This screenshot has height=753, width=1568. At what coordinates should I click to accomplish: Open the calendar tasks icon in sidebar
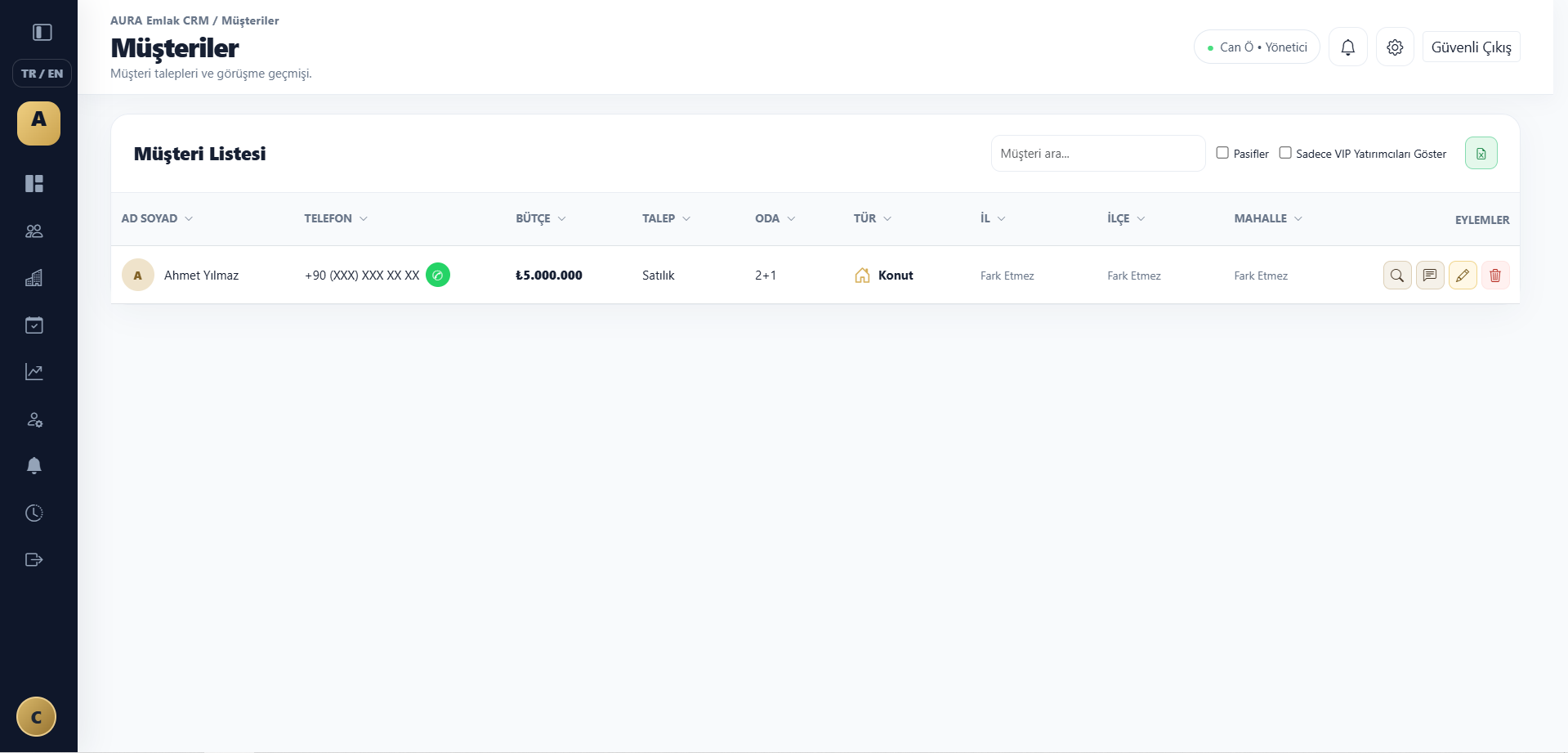click(34, 325)
